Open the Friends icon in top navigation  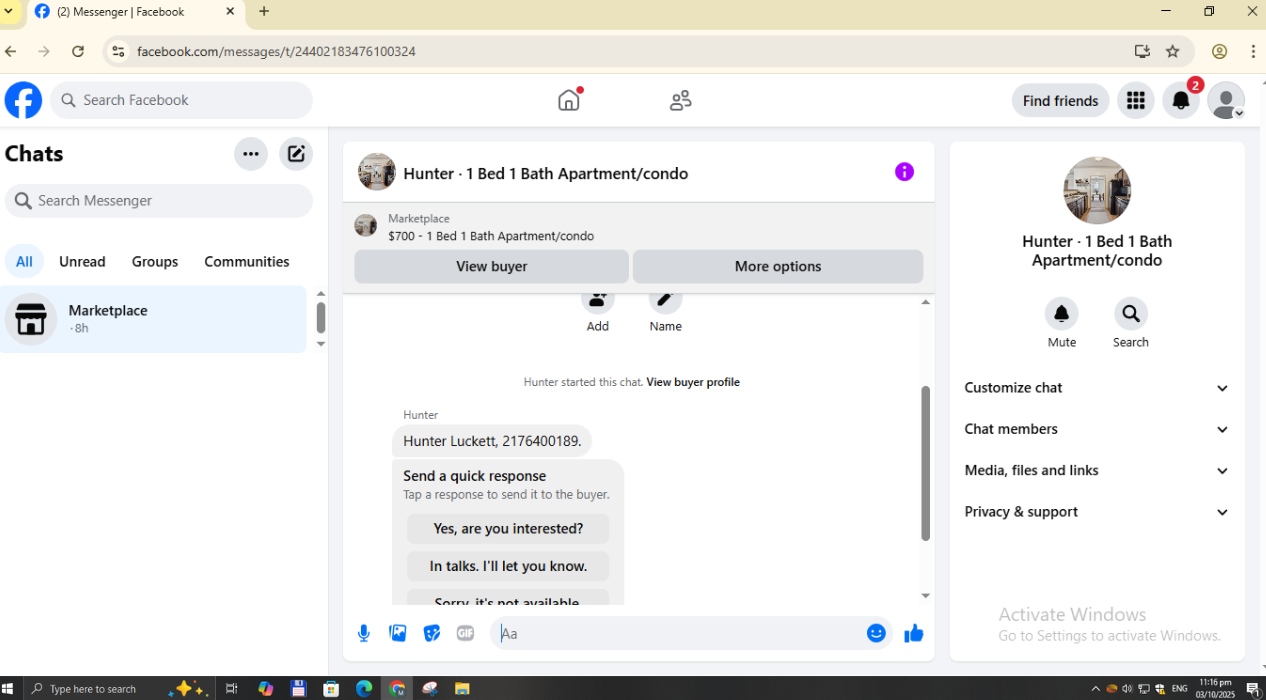[x=681, y=100]
